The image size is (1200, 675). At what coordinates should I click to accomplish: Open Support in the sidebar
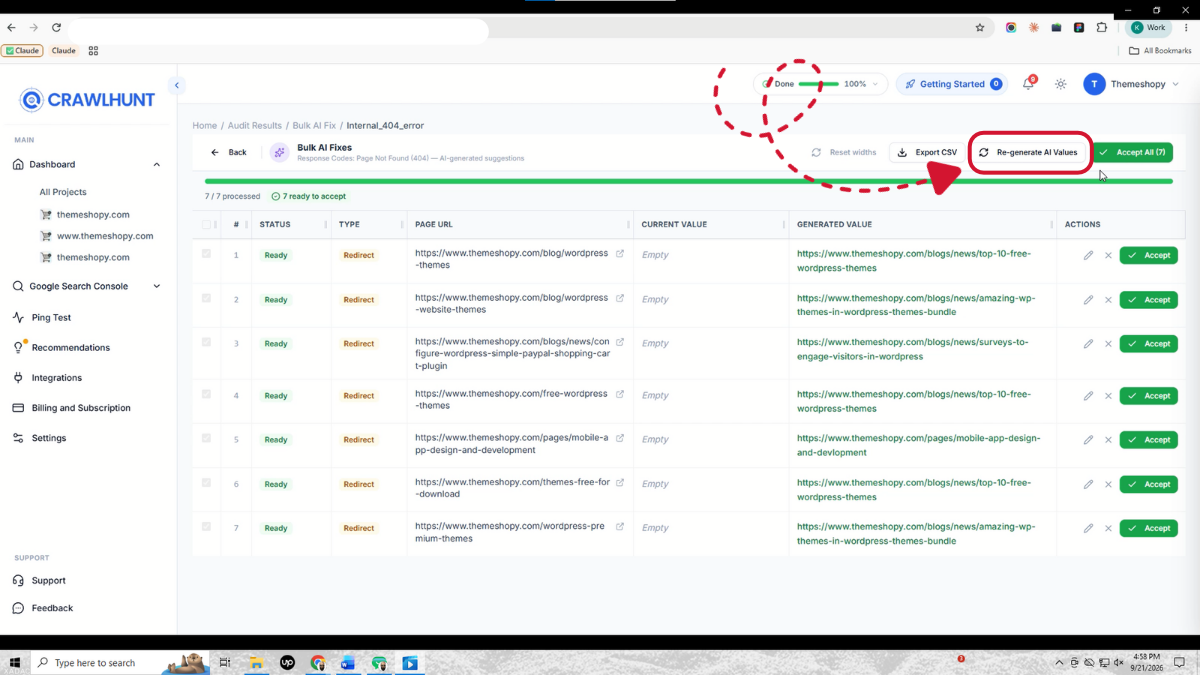[48, 580]
